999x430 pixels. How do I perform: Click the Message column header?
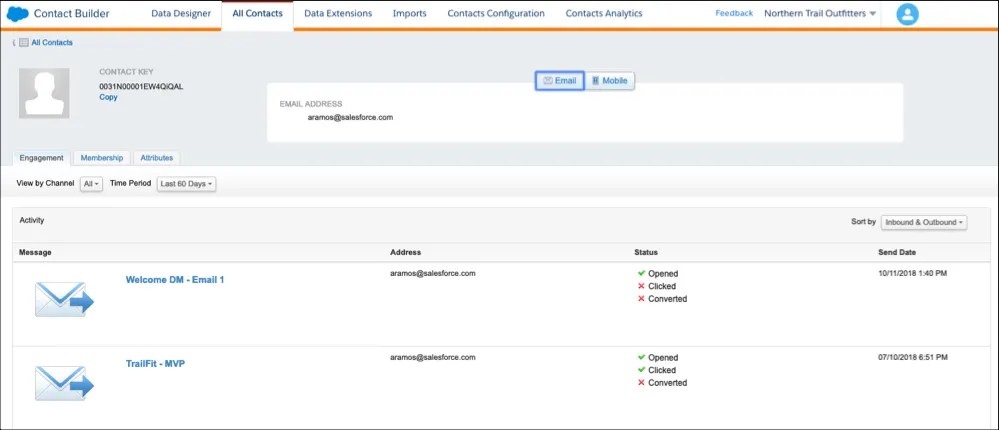click(x=35, y=252)
